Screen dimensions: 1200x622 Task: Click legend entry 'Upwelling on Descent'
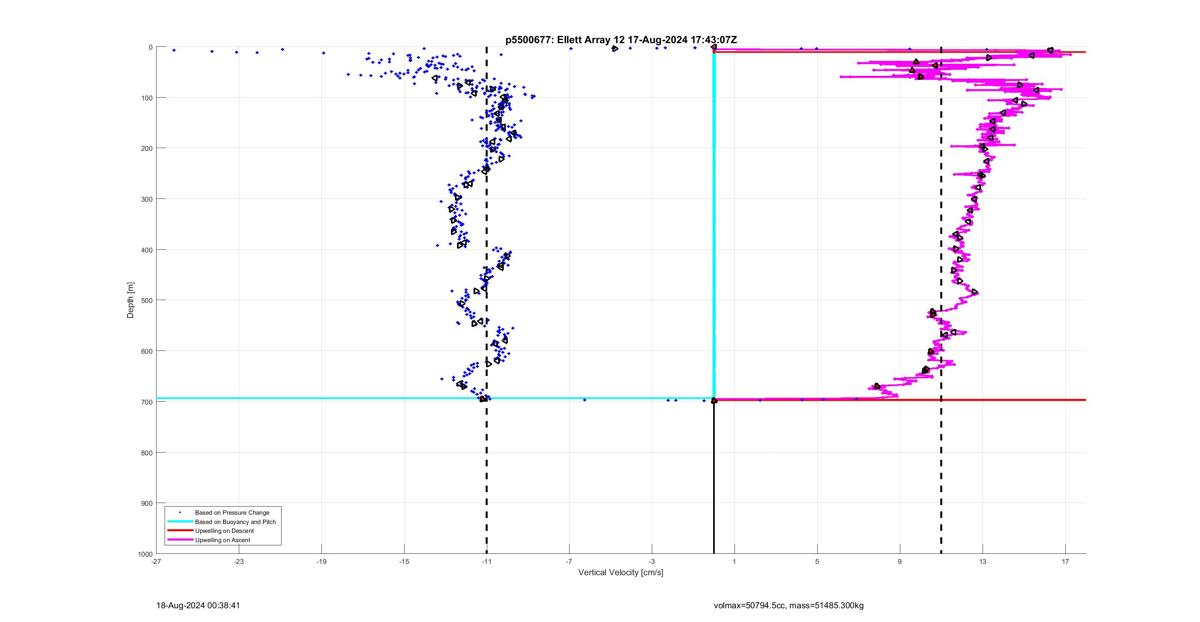coord(225,531)
